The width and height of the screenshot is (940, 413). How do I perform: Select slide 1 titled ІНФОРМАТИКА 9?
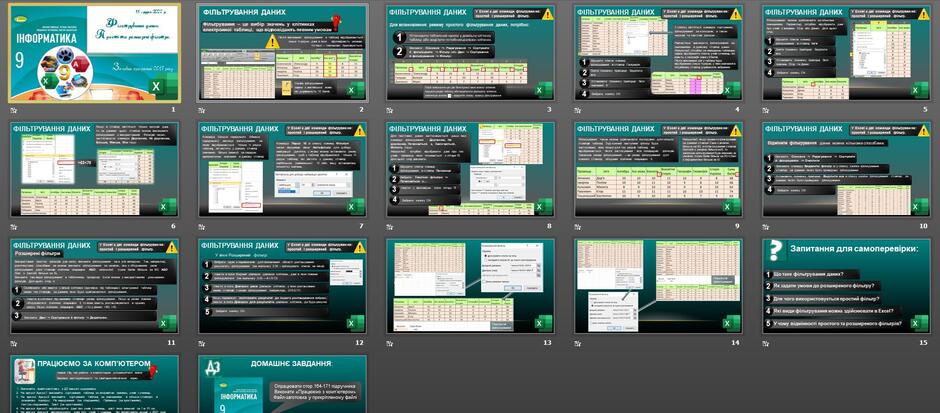pyautogui.click(x=94, y=53)
